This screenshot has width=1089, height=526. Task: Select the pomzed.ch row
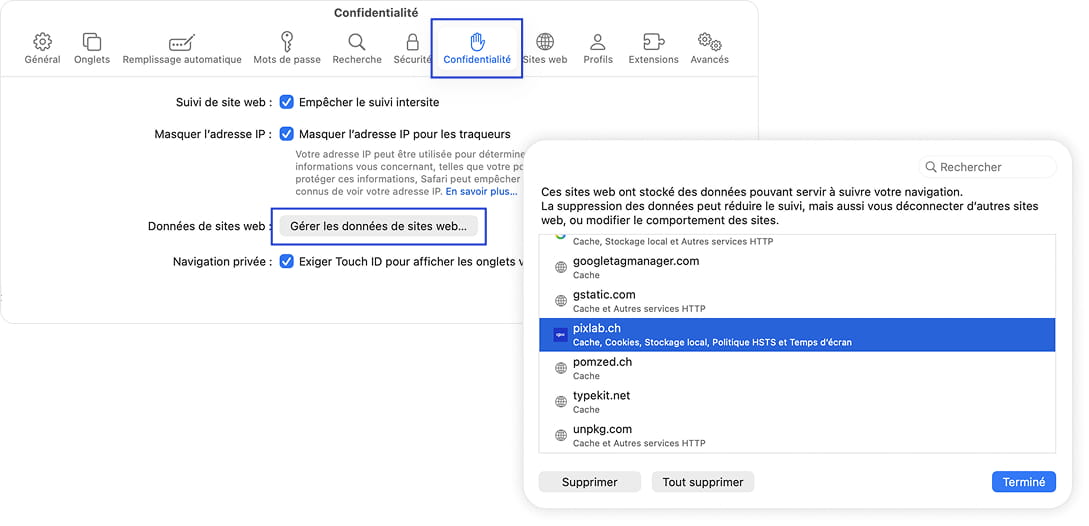[797, 368]
